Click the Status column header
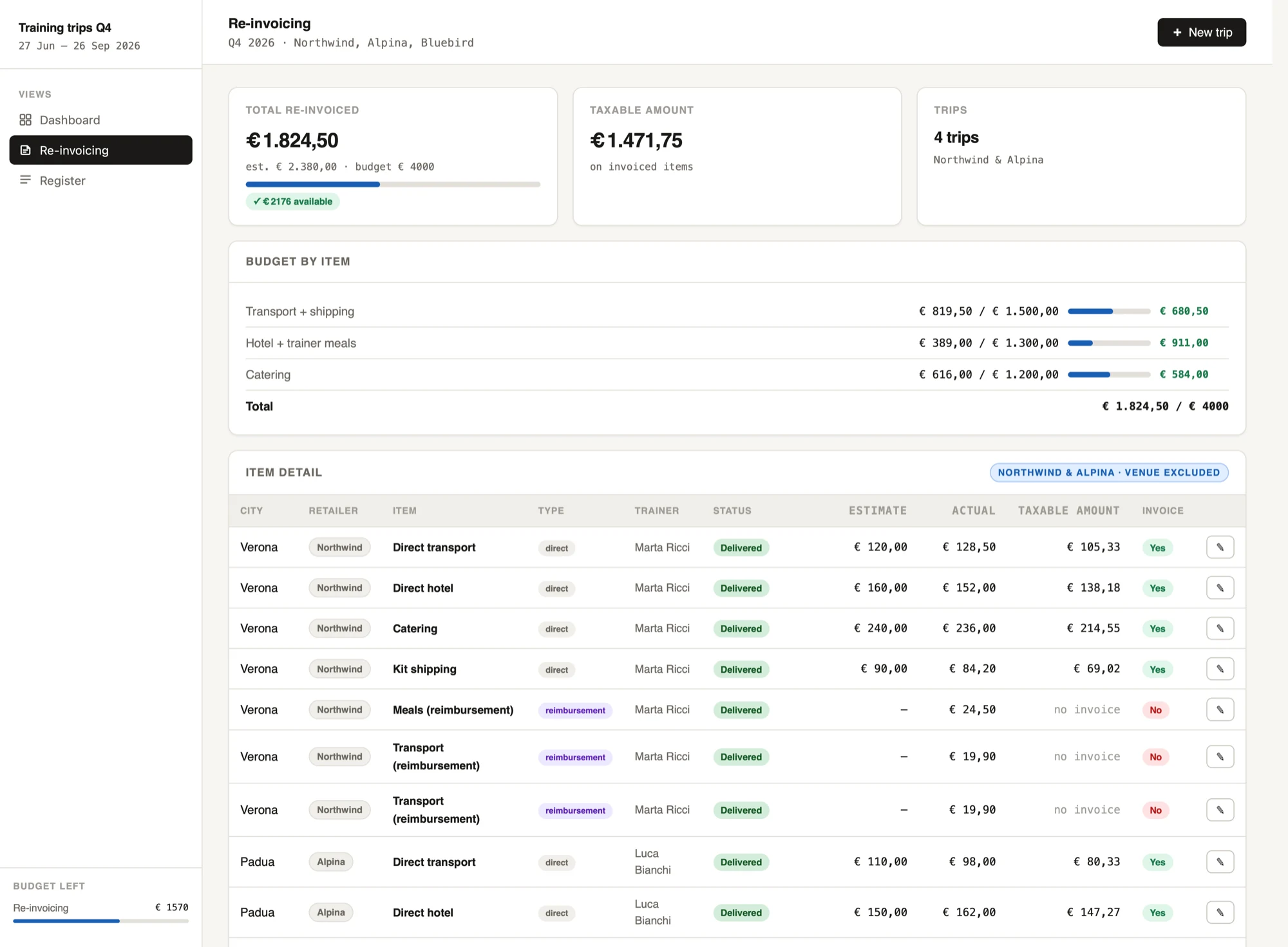This screenshot has height=947, width=1288. click(732, 511)
